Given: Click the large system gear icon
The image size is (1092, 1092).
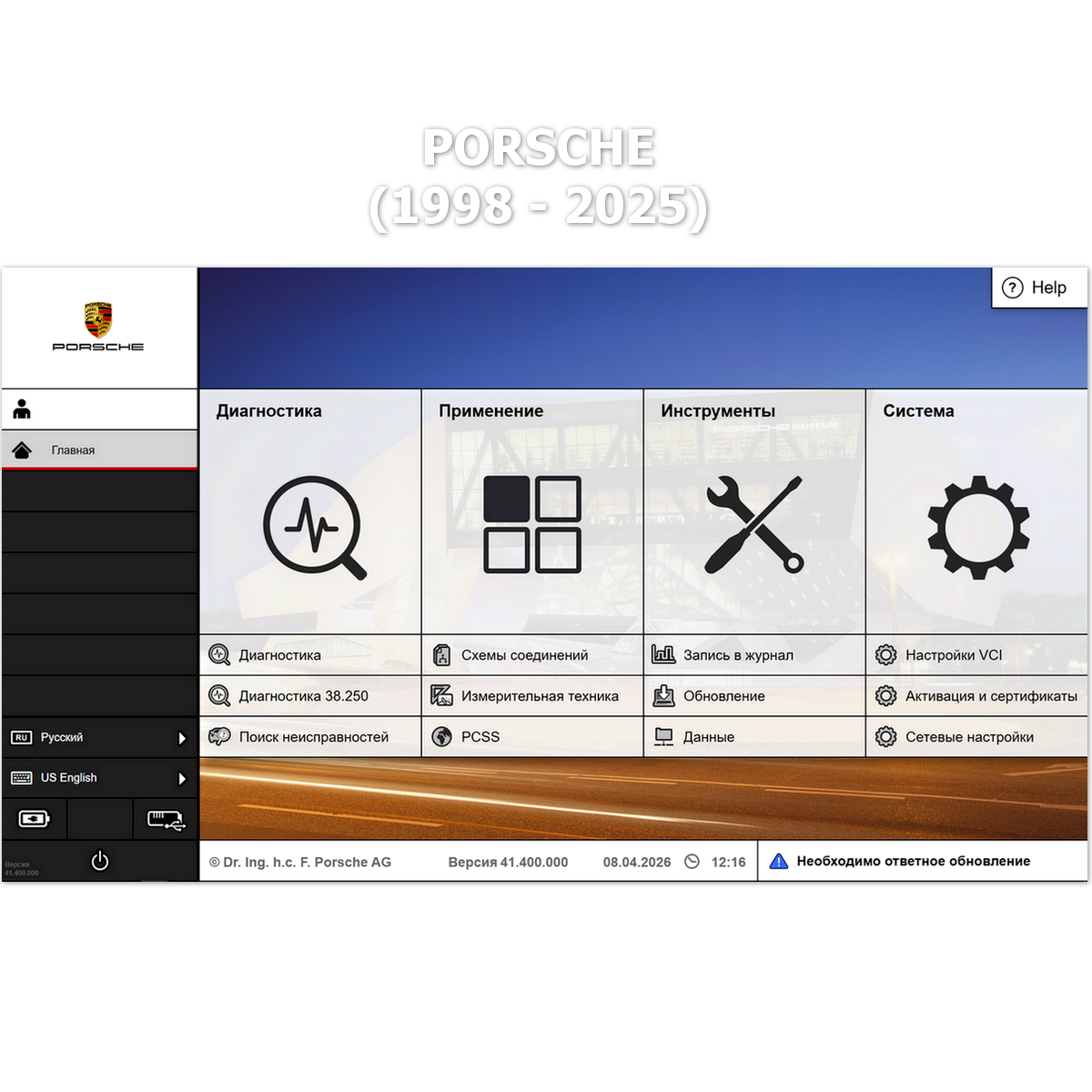Looking at the screenshot, I should (x=977, y=527).
